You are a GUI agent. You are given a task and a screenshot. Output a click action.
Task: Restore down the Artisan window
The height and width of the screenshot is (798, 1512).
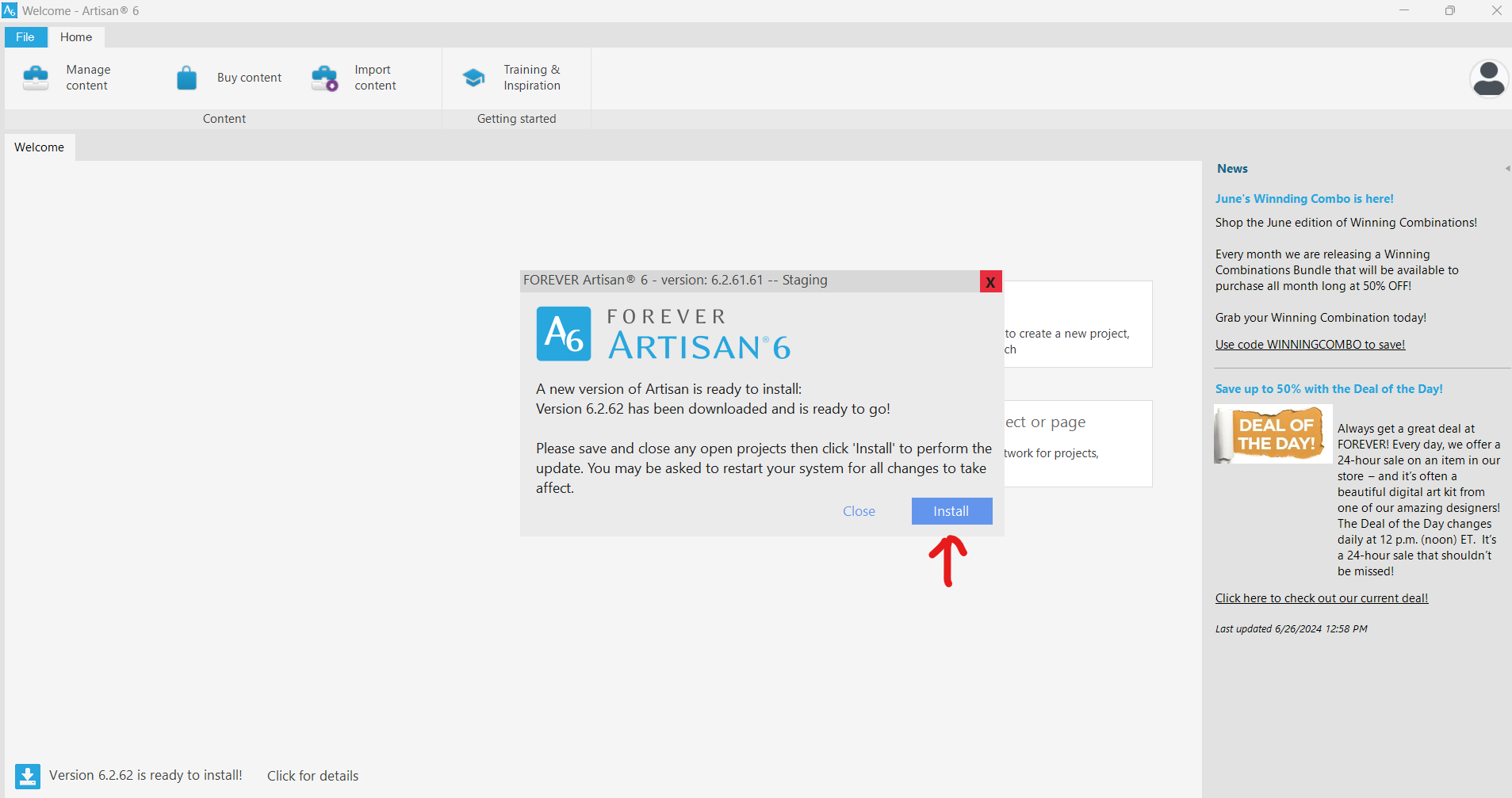(x=1450, y=10)
